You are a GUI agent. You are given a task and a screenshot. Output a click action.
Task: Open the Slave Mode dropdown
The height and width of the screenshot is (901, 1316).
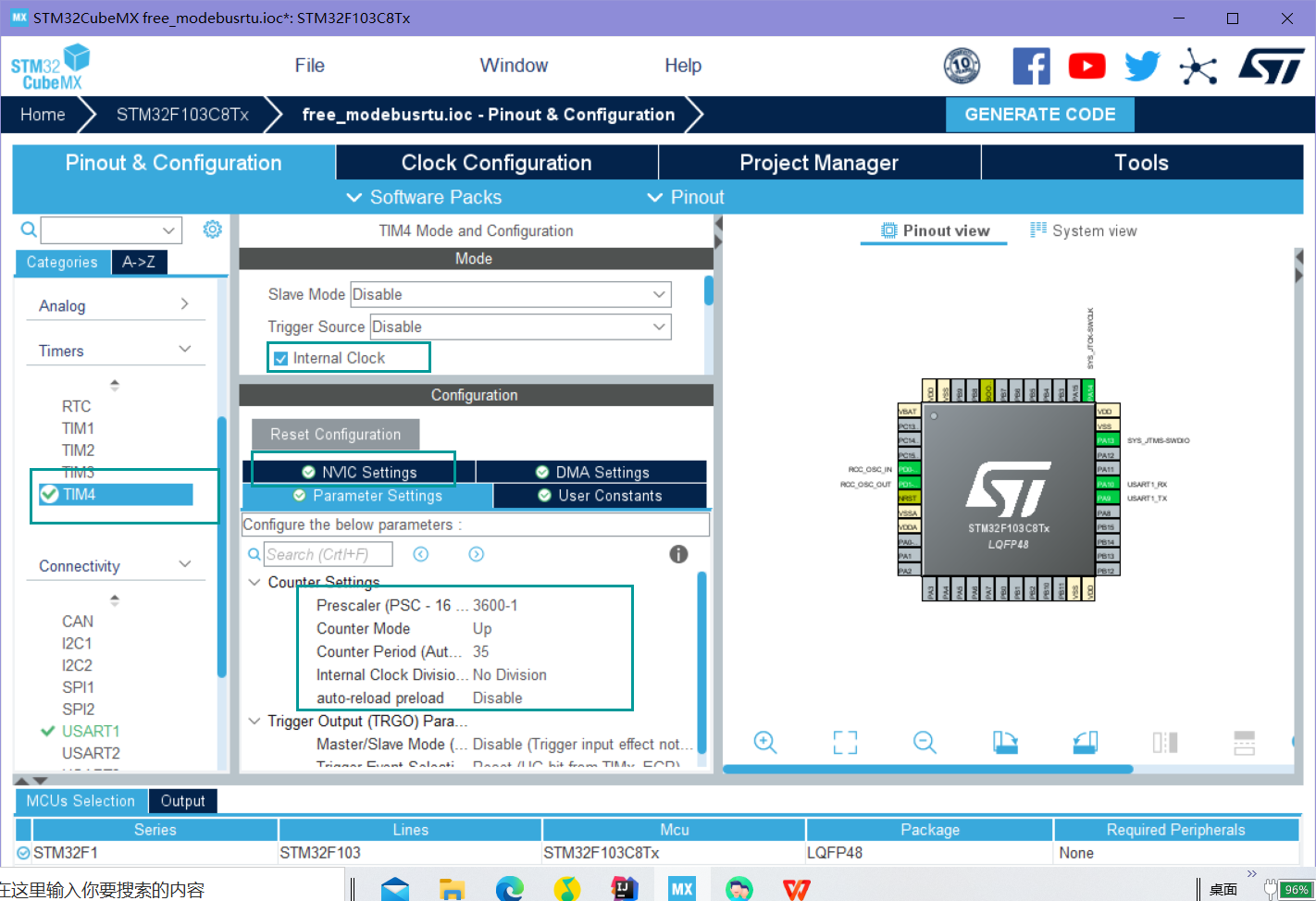(511, 294)
